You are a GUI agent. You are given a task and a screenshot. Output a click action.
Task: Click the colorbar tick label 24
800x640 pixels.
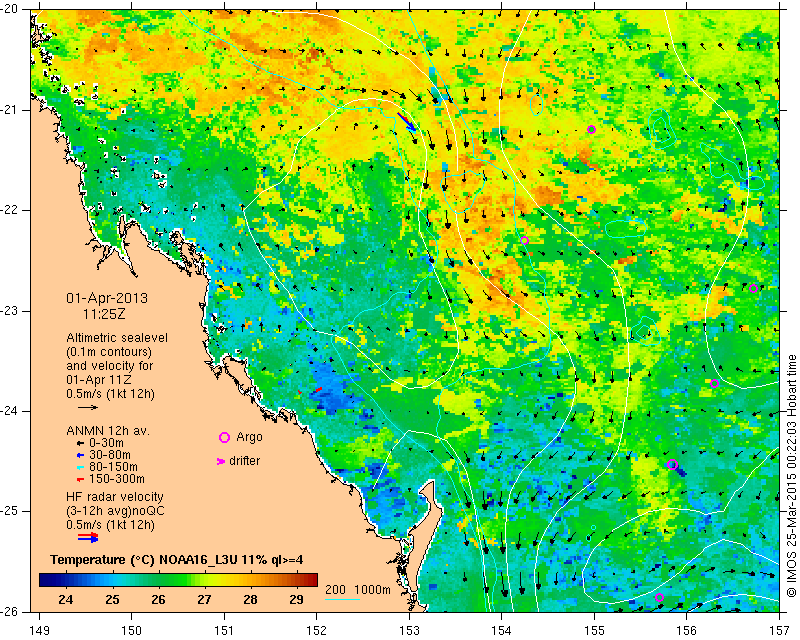66,599
